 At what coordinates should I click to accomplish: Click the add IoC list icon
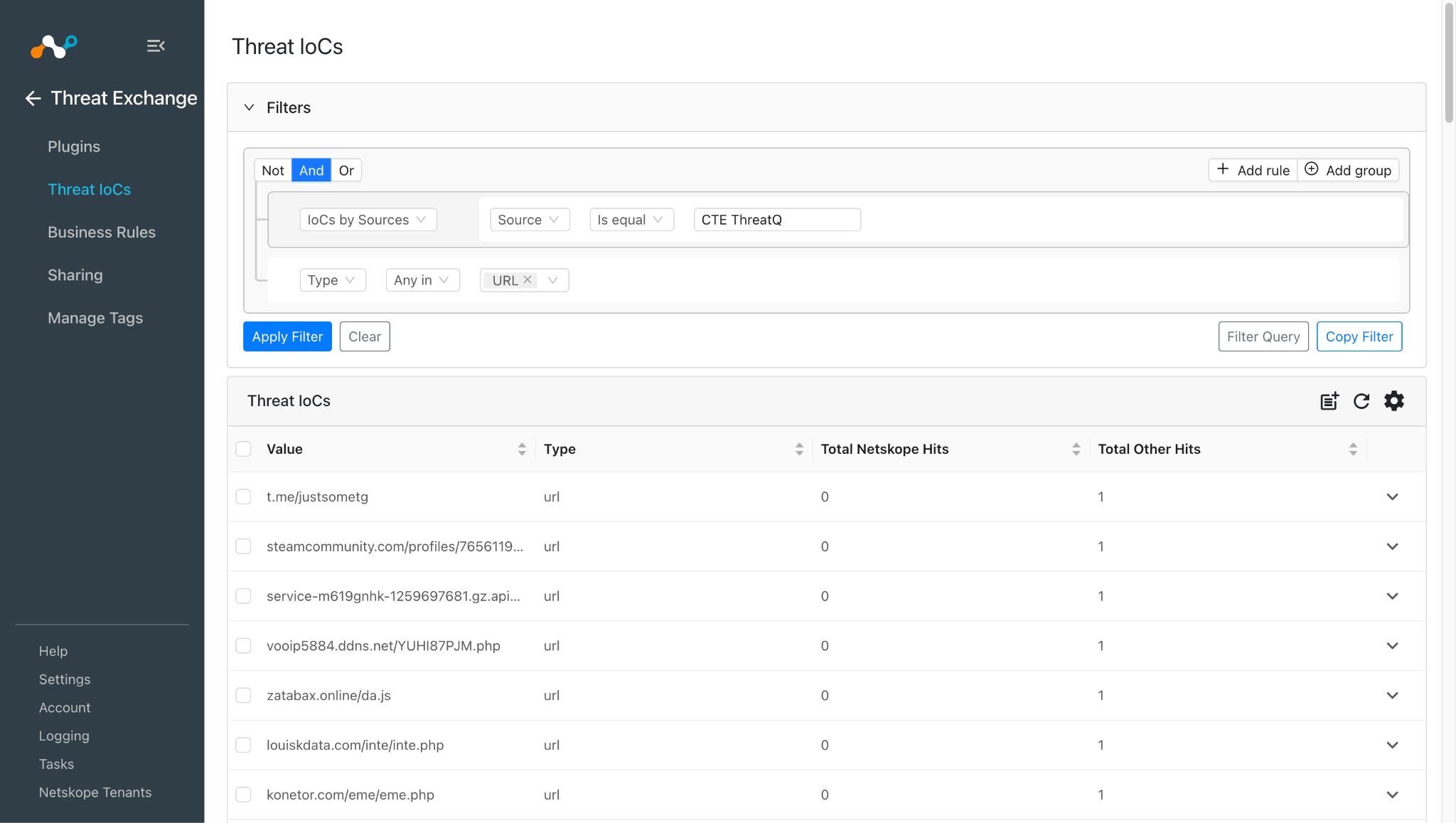pos(1329,401)
